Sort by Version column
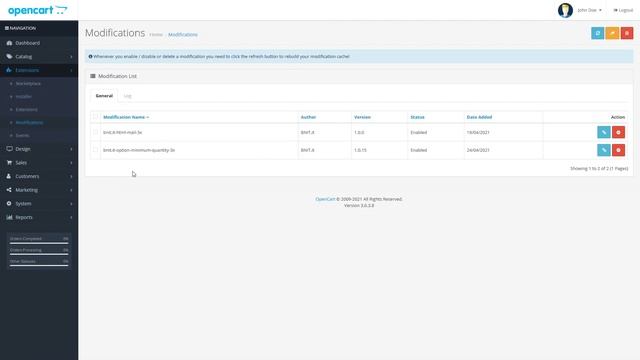Screen dimensions: 640x360 tap(362, 117)
